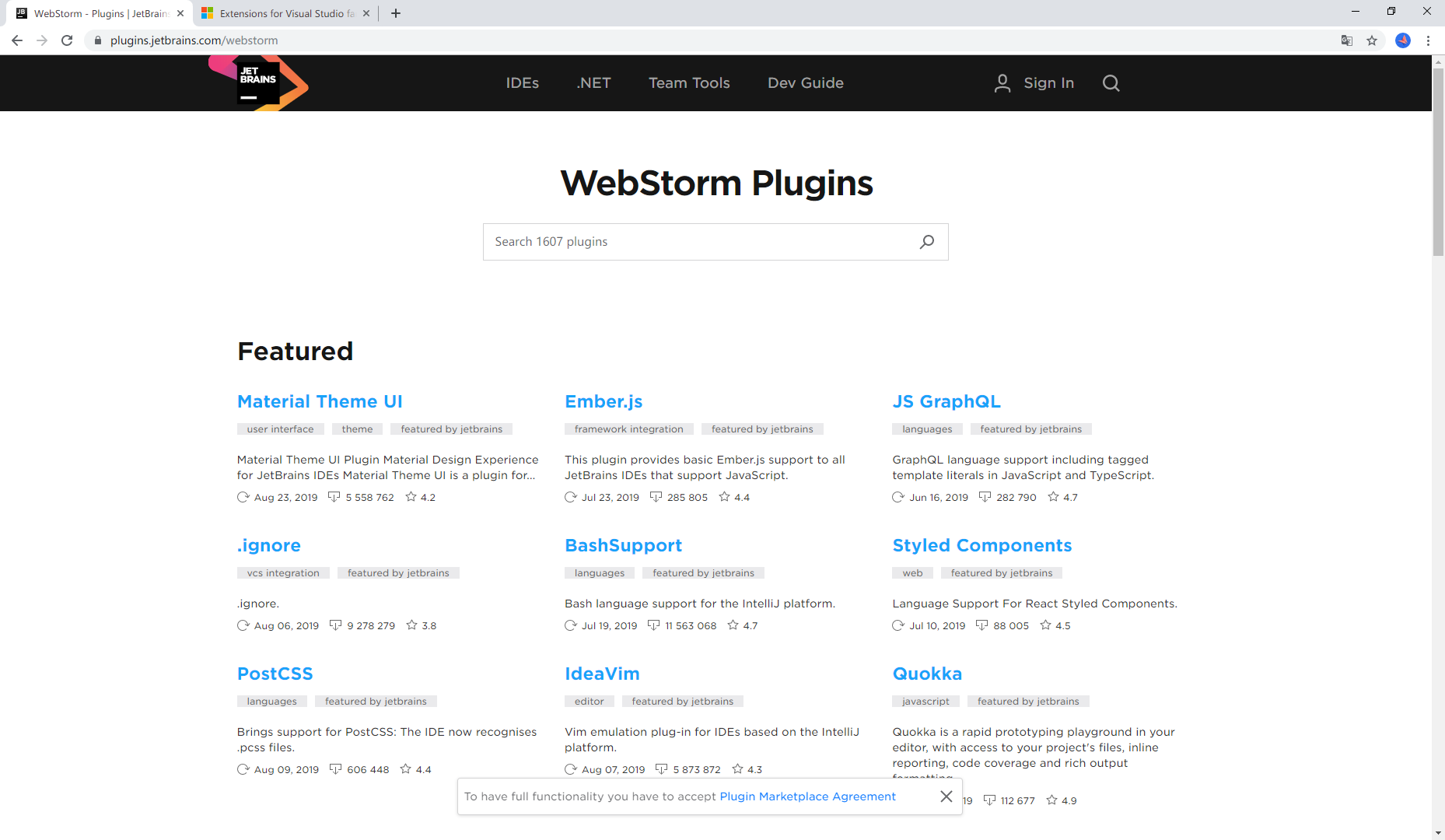Open Styled Components plugin page
This screenshot has width=1445, height=840.
[x=982, y=546]
